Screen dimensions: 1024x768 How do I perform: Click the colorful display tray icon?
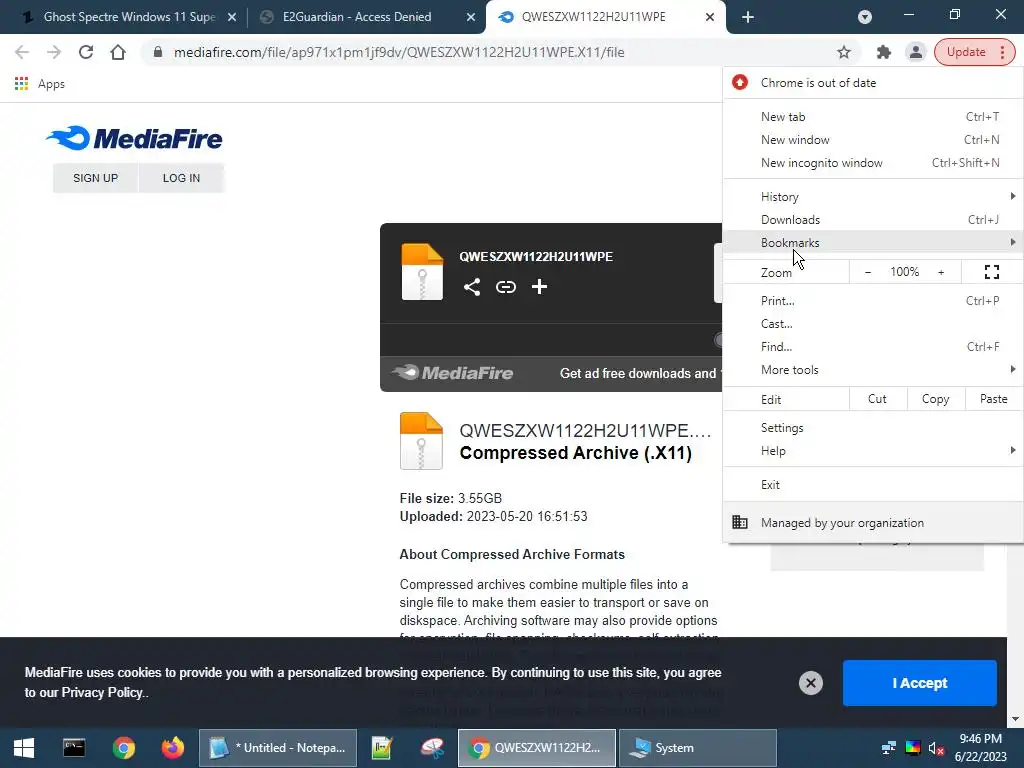coord(912,748)
